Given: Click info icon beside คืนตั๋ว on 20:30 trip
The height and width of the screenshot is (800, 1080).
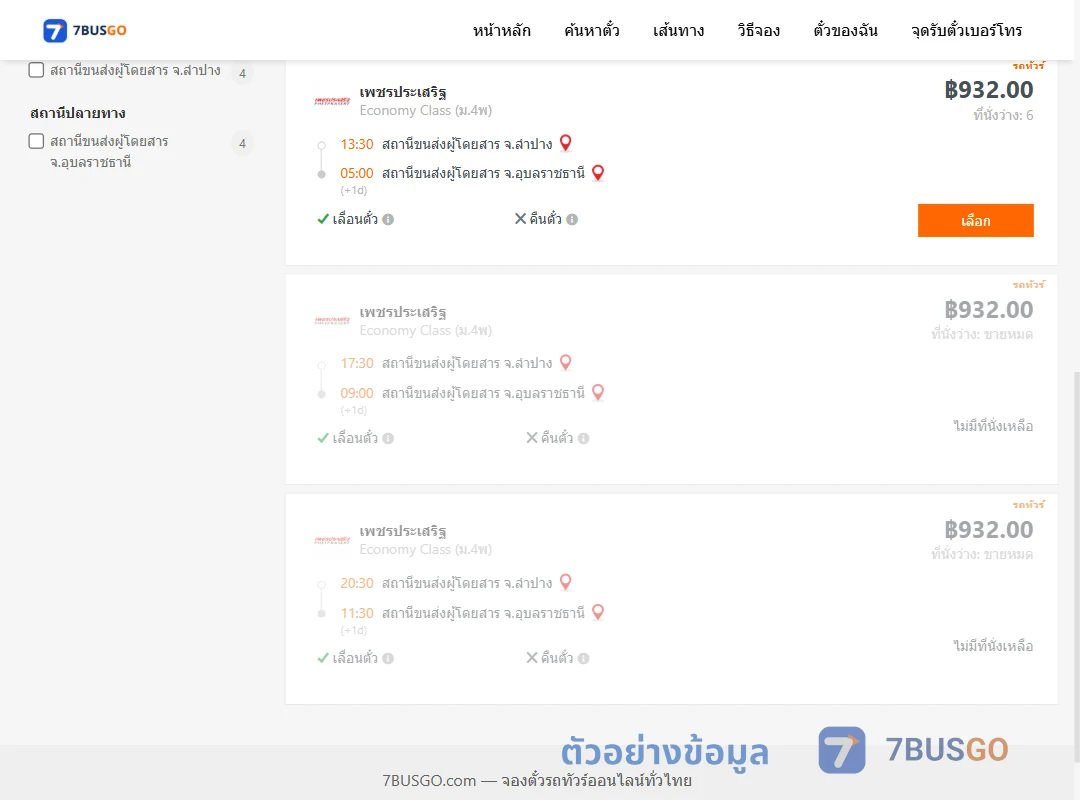Looking at the screenshot, I should pyautogui.click(x=583, y=659).
